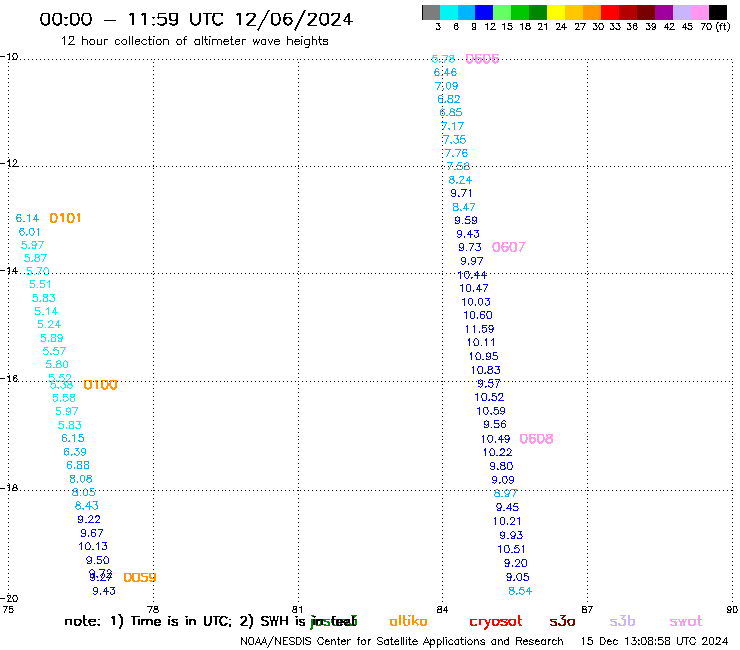Viewport: 740px width, 650px height.
Task: Click the wave height value 5.57
Action: pyautogui.click(x=54, y=351)
